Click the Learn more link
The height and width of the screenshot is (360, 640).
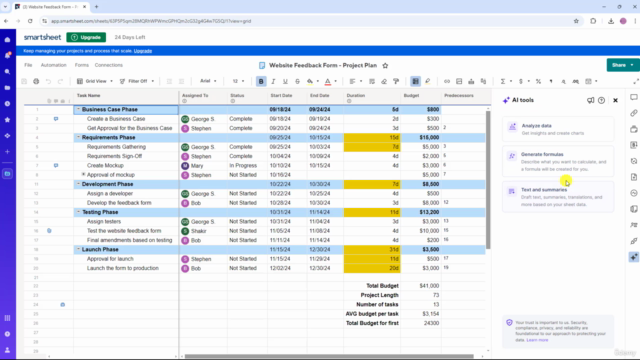[537, 340]
